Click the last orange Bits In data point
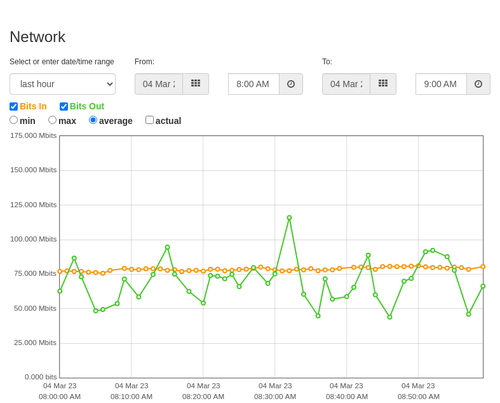500x403 pixels. coord(483,267)
